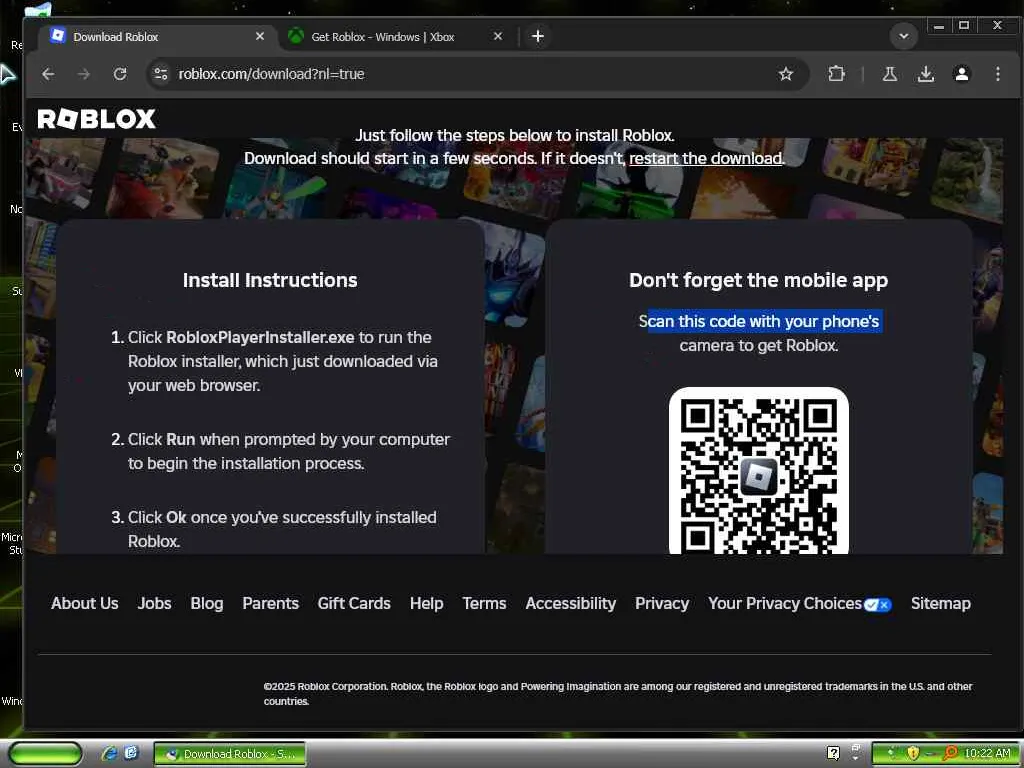Click the magnifier icon in system tray
The height and width of the screenshot is (768, 1024).
click(x=950, y=753)
